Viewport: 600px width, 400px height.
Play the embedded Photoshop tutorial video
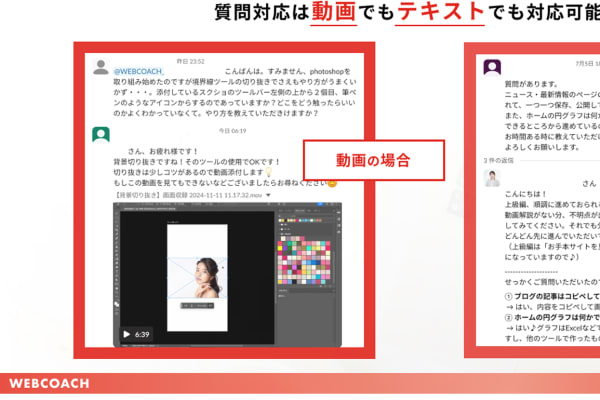coord(127,334)
